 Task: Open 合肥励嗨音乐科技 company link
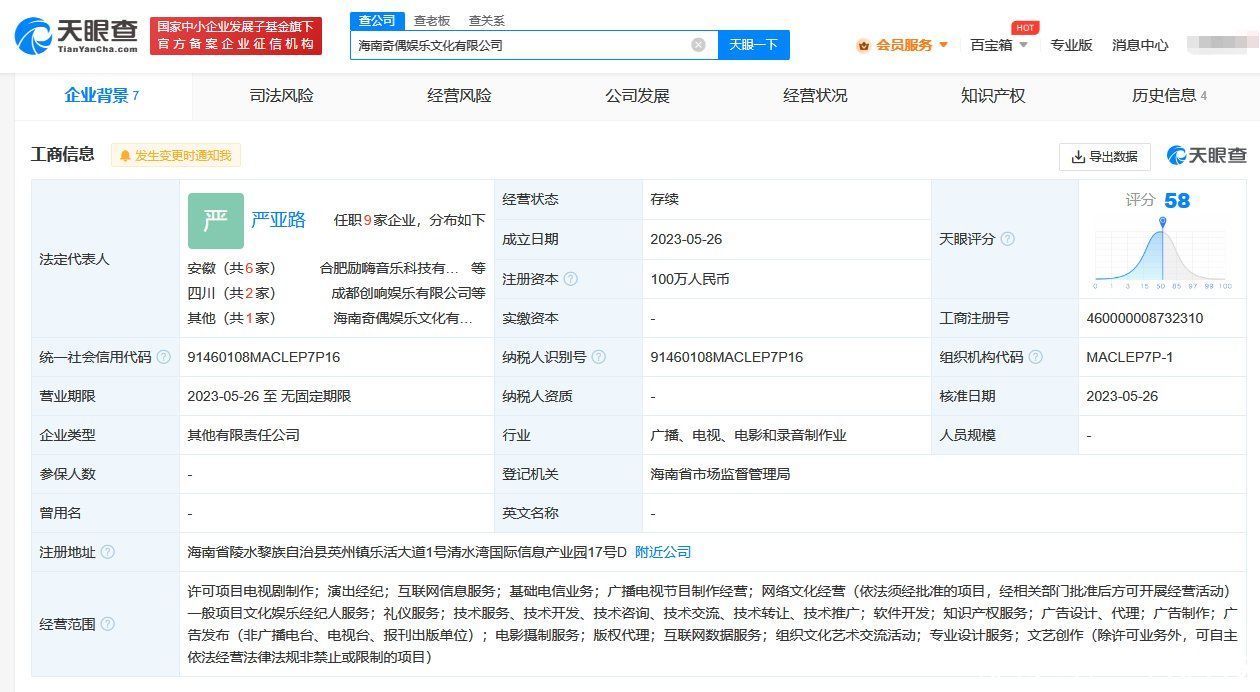click(390, 268)
